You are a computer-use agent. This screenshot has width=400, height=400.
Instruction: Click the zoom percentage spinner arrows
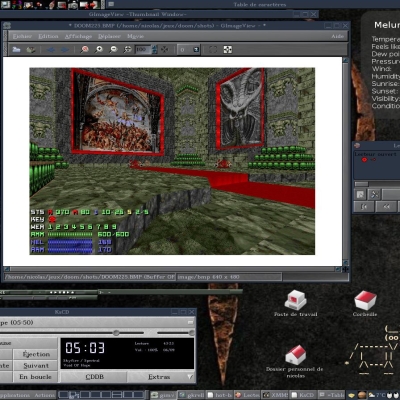[154, 50]
